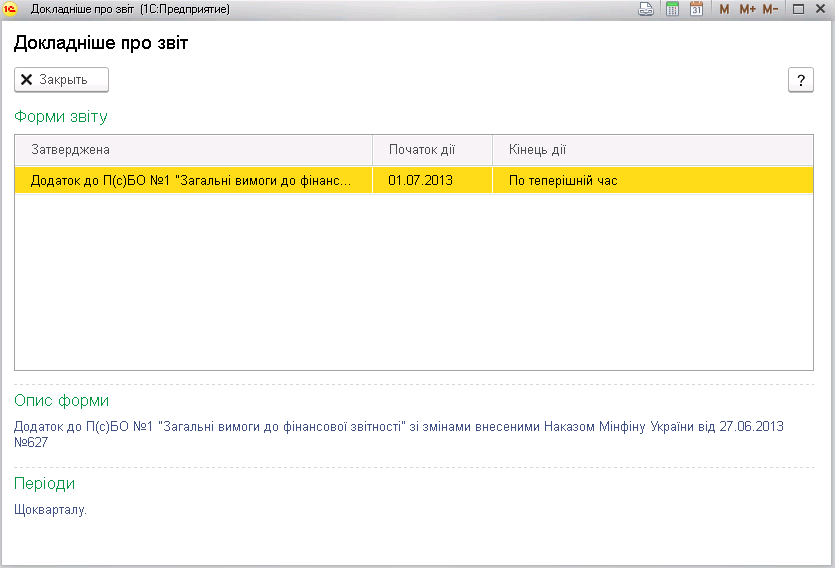Click the 'Щокварталу.' period text

50,509
